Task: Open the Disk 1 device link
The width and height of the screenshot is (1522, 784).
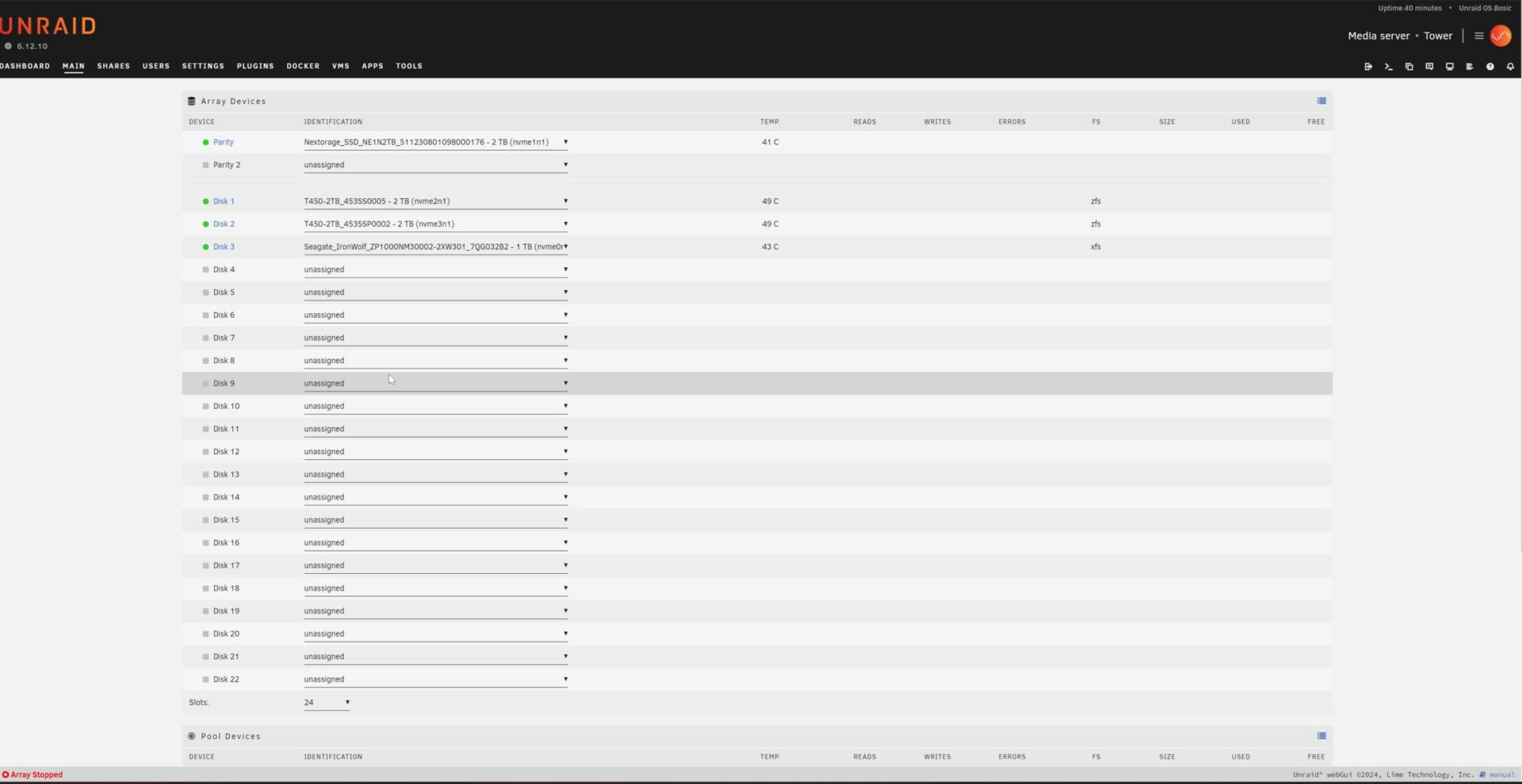Action: pos(224,201)
